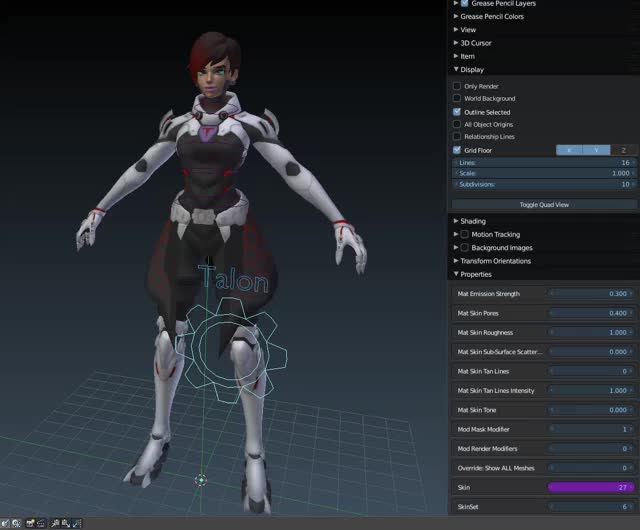Select the gear-shaped rig control in the viewport
The image size is (640, 530).
[x=231, y=349]
